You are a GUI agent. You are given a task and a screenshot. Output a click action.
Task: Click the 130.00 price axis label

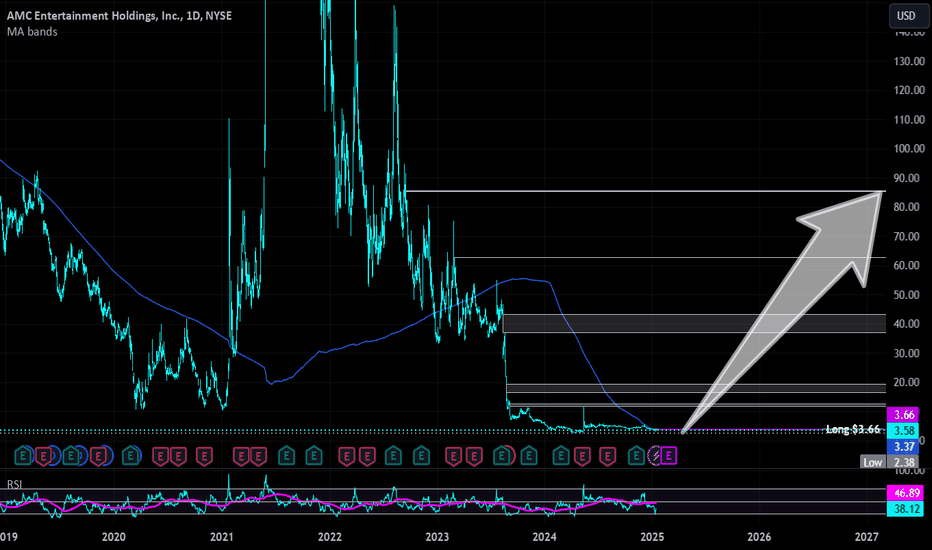tap(909, 61)
